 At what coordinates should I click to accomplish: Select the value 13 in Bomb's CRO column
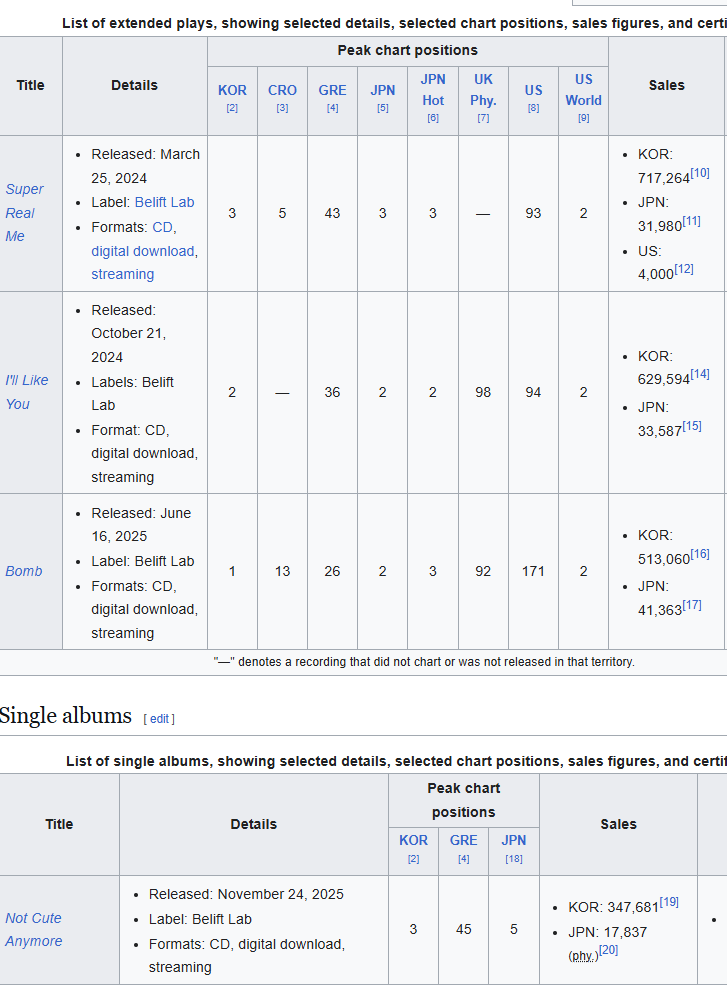point(282,571)
